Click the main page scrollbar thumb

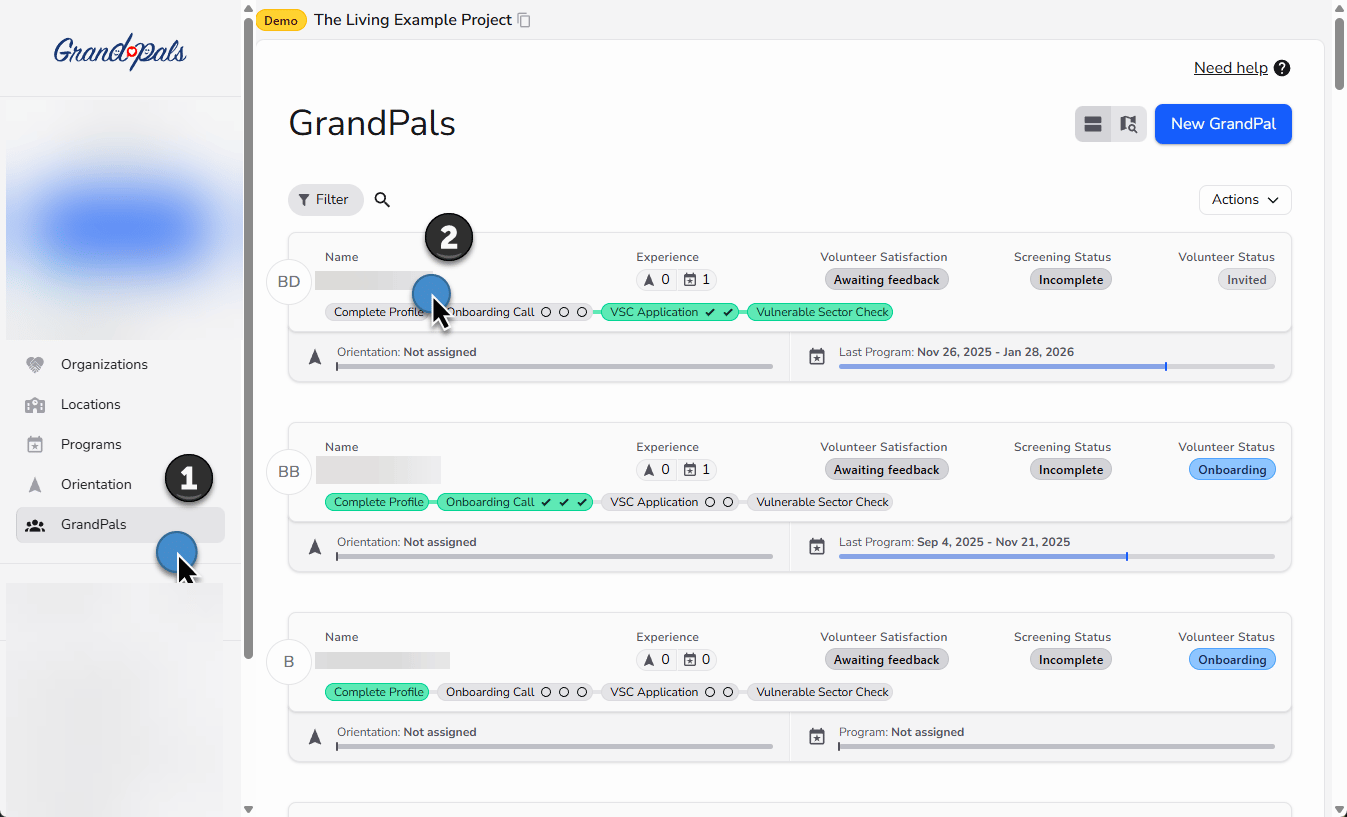[1339, 54]
